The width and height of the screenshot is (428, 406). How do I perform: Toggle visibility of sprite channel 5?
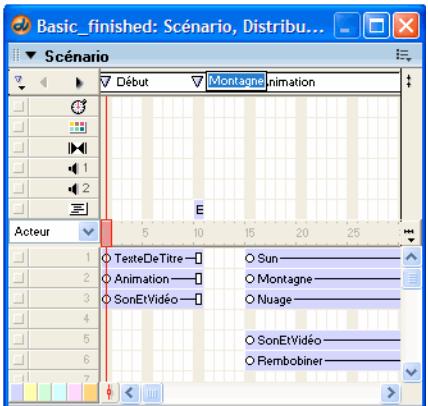coord(19,339)
